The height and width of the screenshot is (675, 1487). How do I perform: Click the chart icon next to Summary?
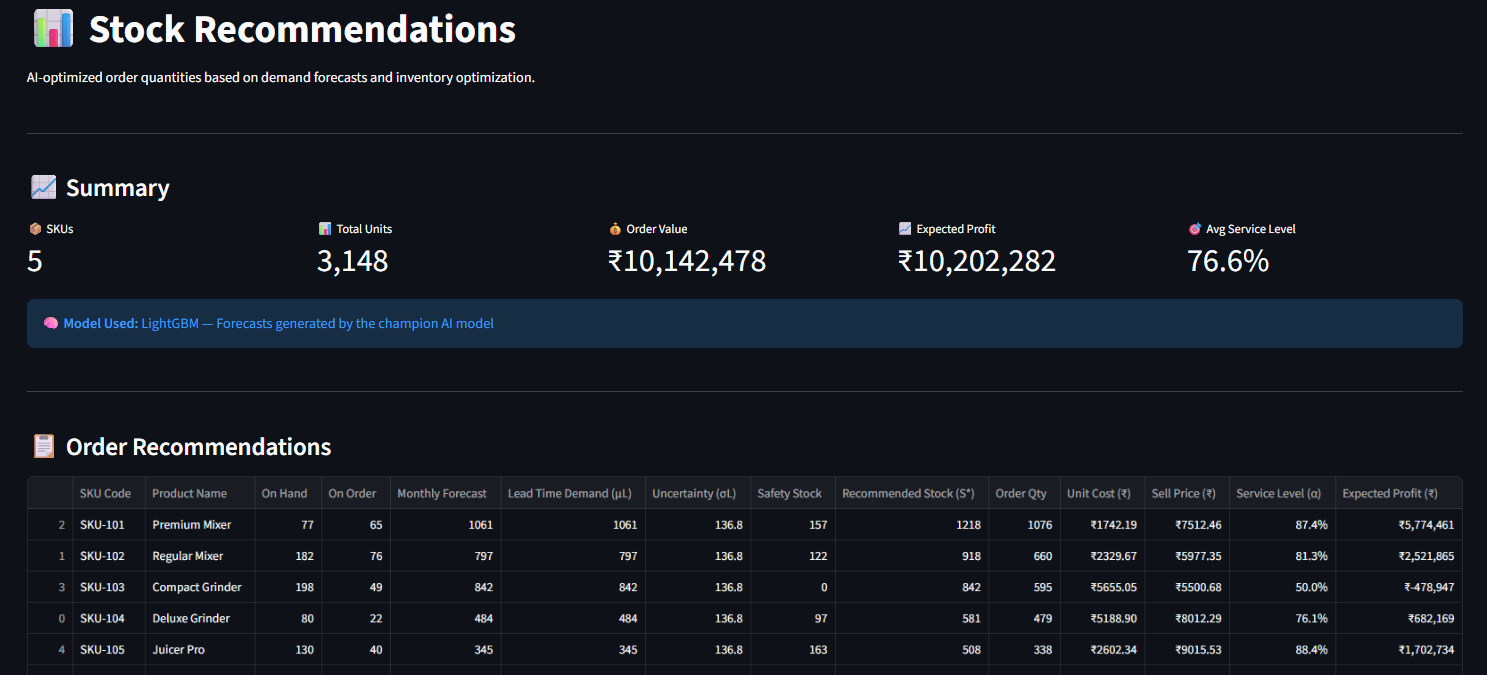43,187
